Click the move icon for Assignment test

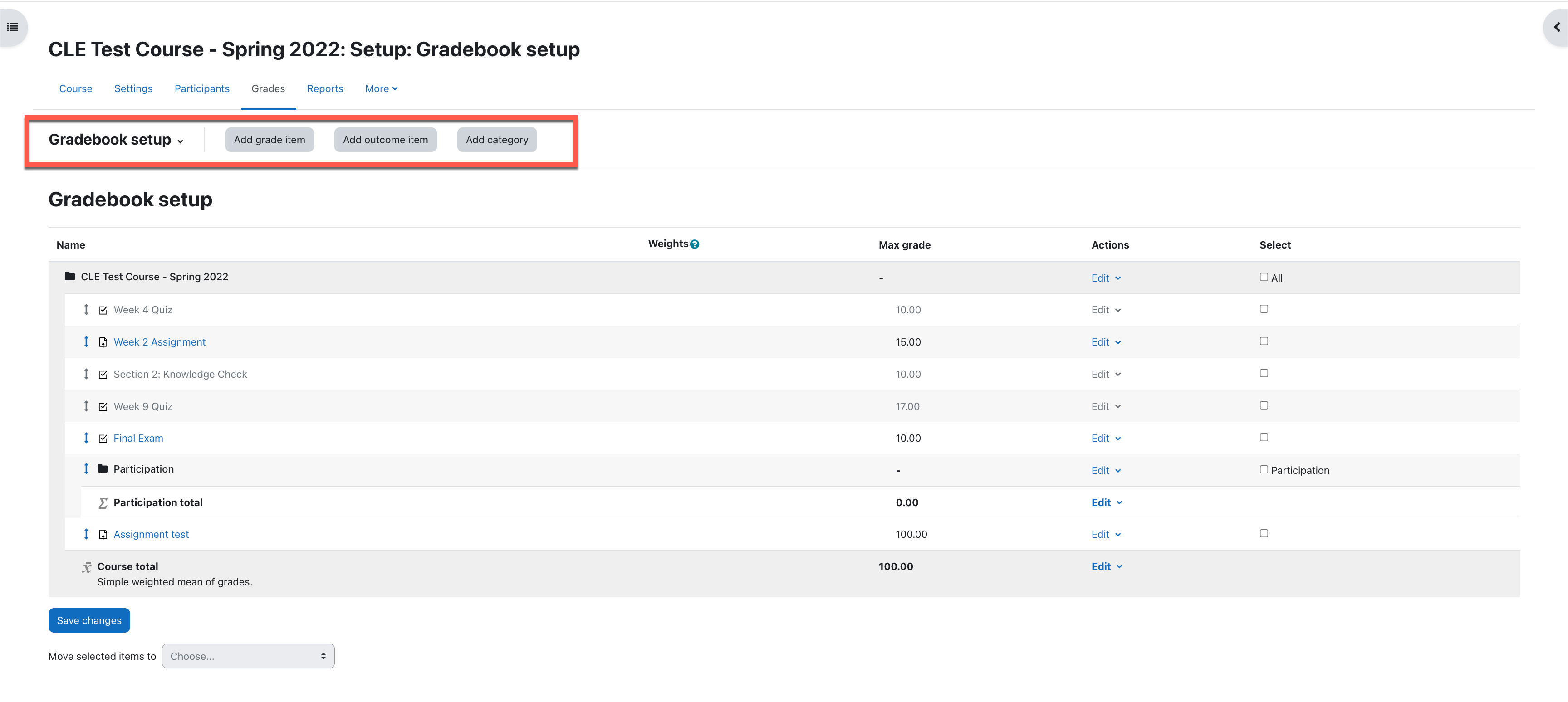click(x=87, y=534)
